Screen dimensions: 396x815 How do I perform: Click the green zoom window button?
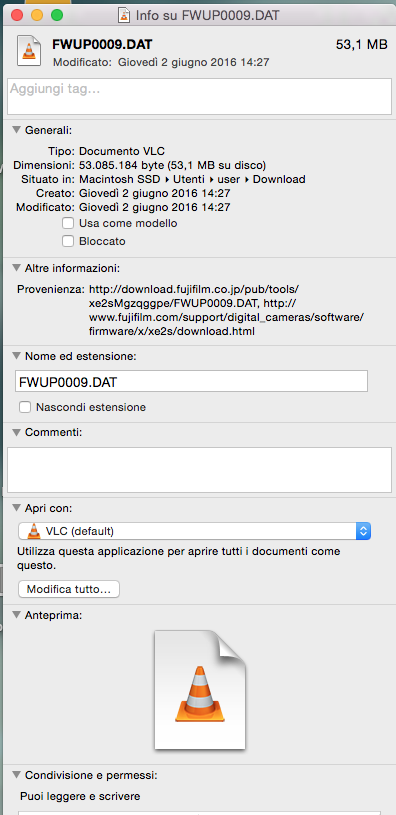pyautogui.click(x=57, y=15)
